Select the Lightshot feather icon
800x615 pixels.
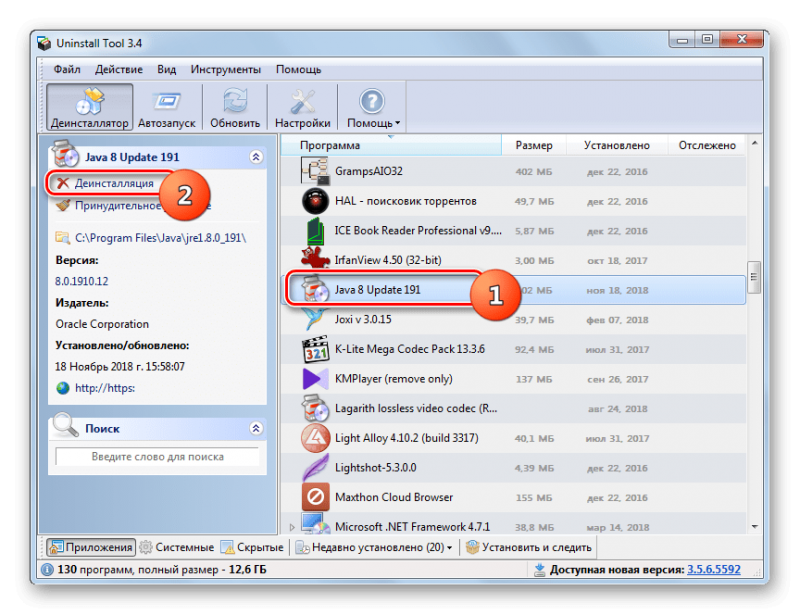point(315,468)
